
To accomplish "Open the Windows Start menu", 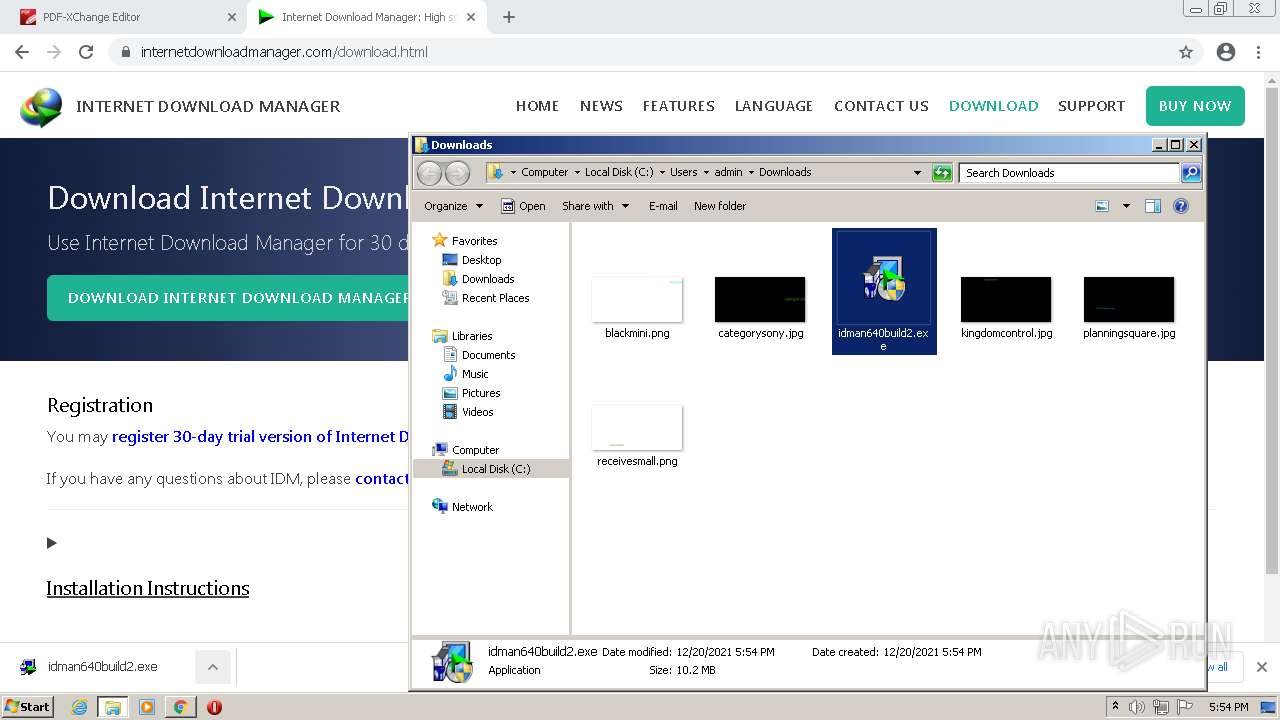I will coord(27,707).
